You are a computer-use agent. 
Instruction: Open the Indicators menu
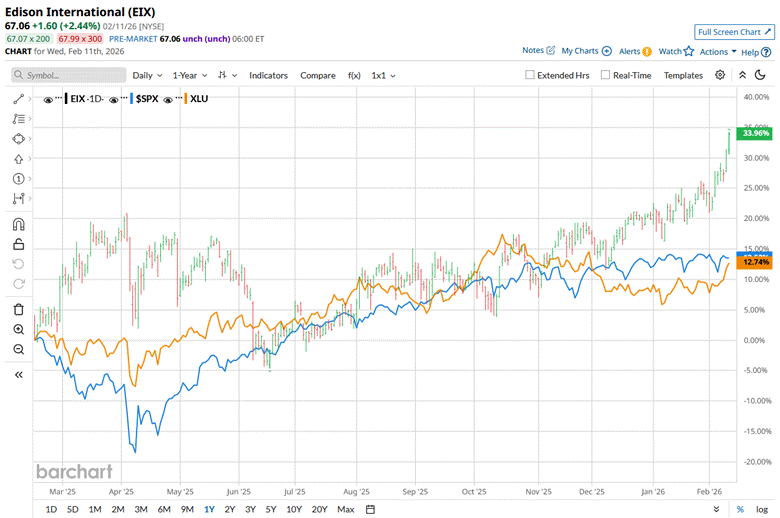pyautogui.click(x=268, y=75)
